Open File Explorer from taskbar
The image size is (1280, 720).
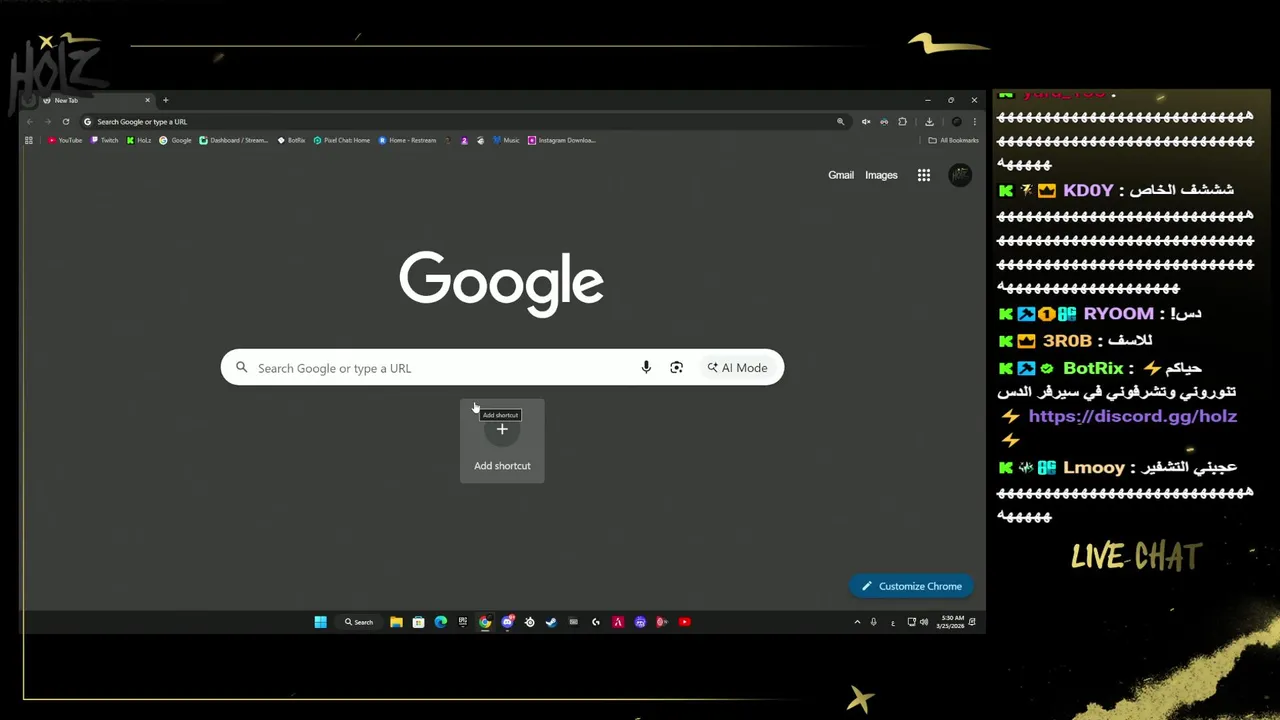396,622
